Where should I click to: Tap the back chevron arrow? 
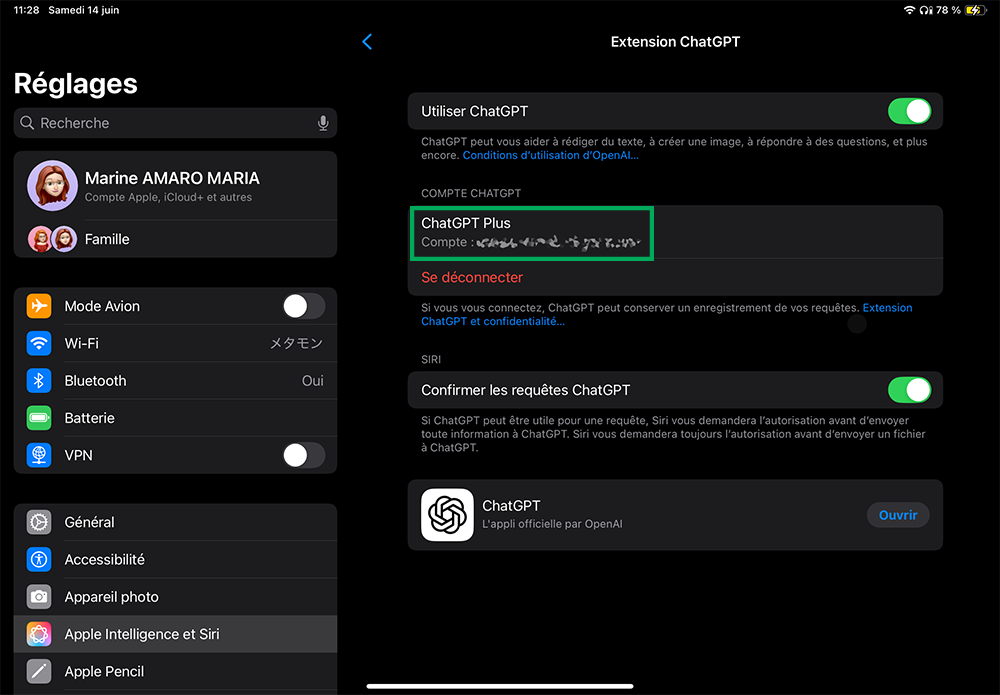point(367,42)
